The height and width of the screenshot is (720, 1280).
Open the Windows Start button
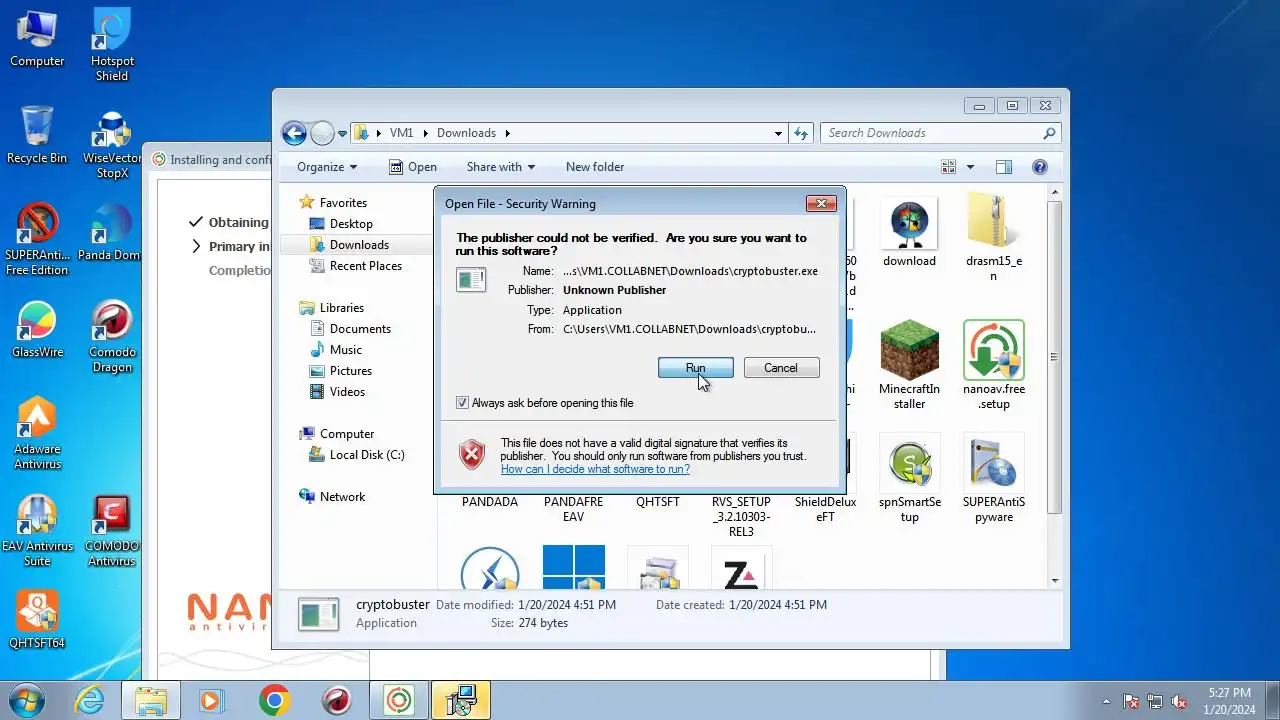(26, 700)
